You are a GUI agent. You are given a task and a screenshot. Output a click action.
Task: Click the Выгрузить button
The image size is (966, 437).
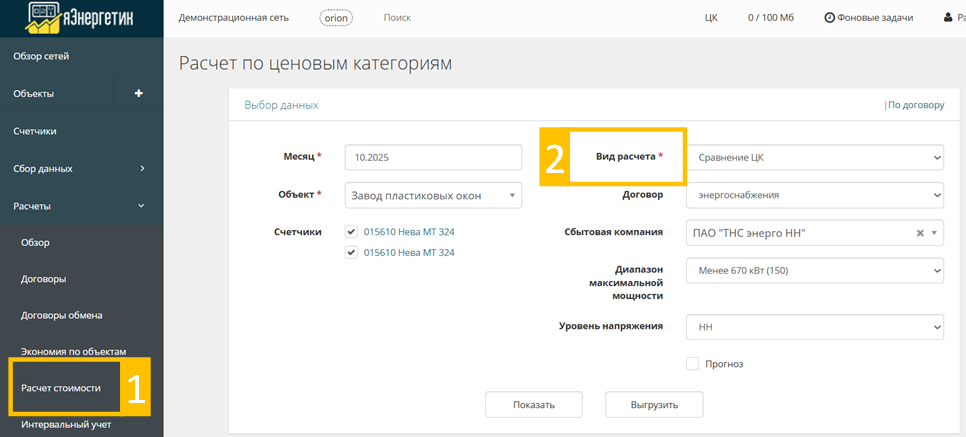pos(654,405)
